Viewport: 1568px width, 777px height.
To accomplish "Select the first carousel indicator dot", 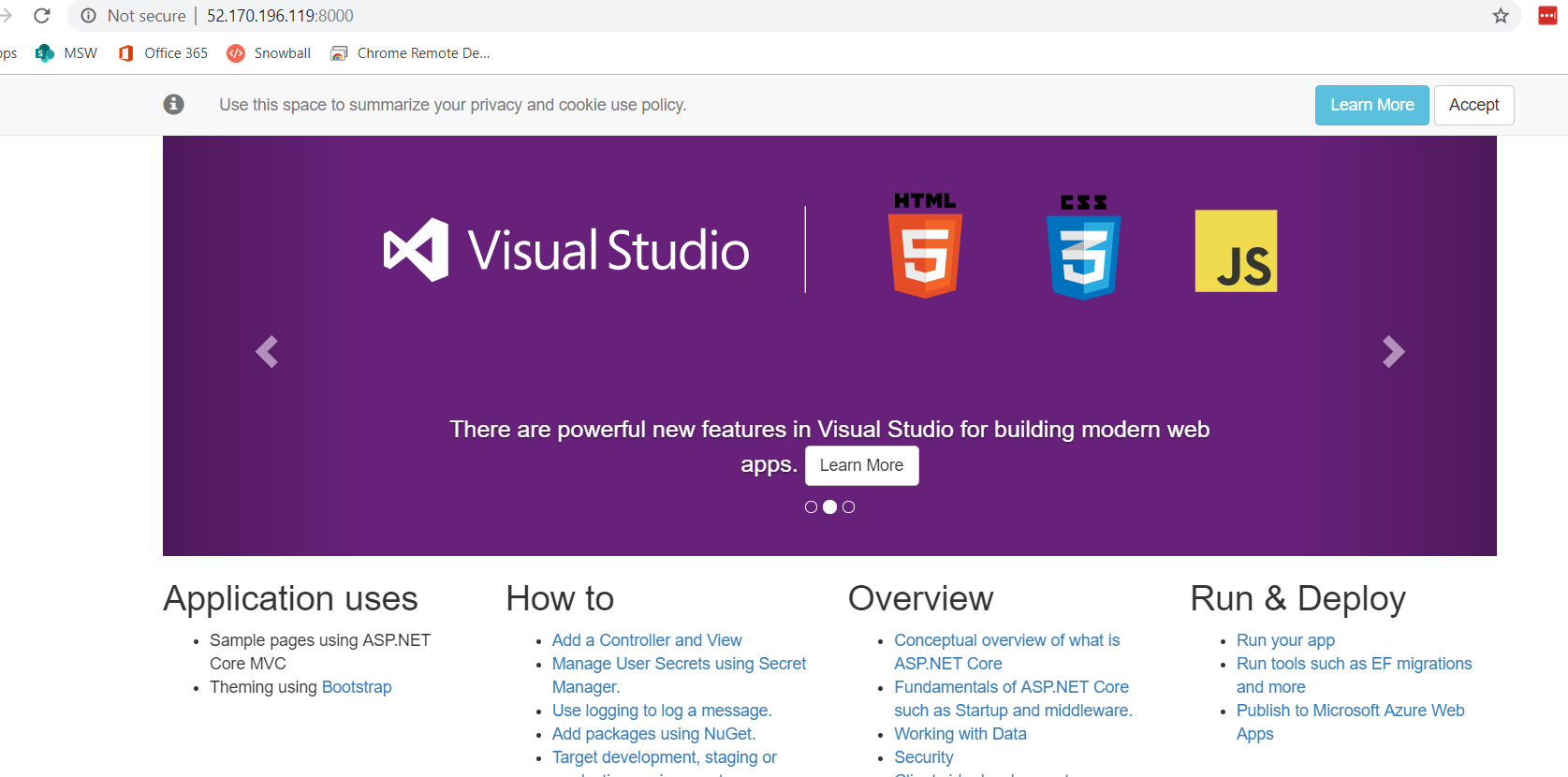I will pyautogui.click(x=811, y=507).
